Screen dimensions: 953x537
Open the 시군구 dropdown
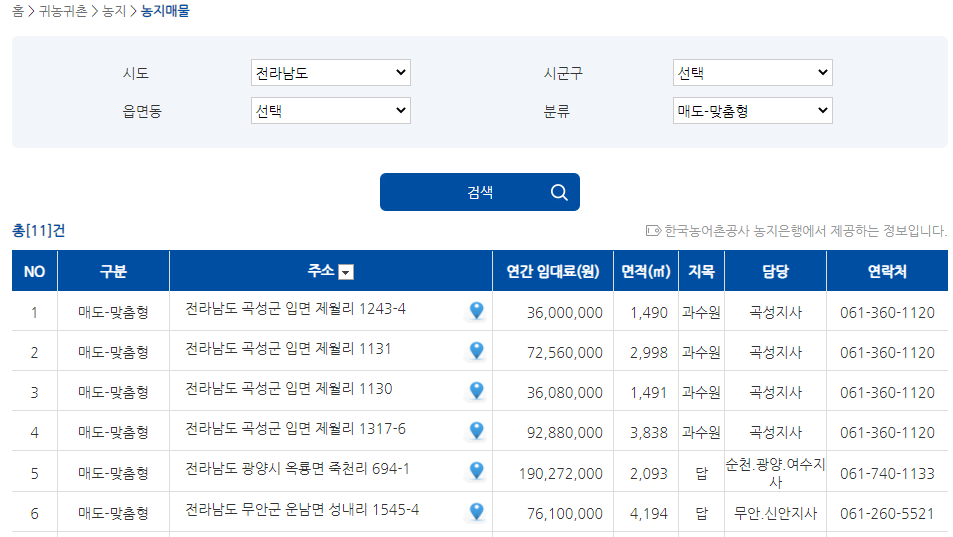752,73
